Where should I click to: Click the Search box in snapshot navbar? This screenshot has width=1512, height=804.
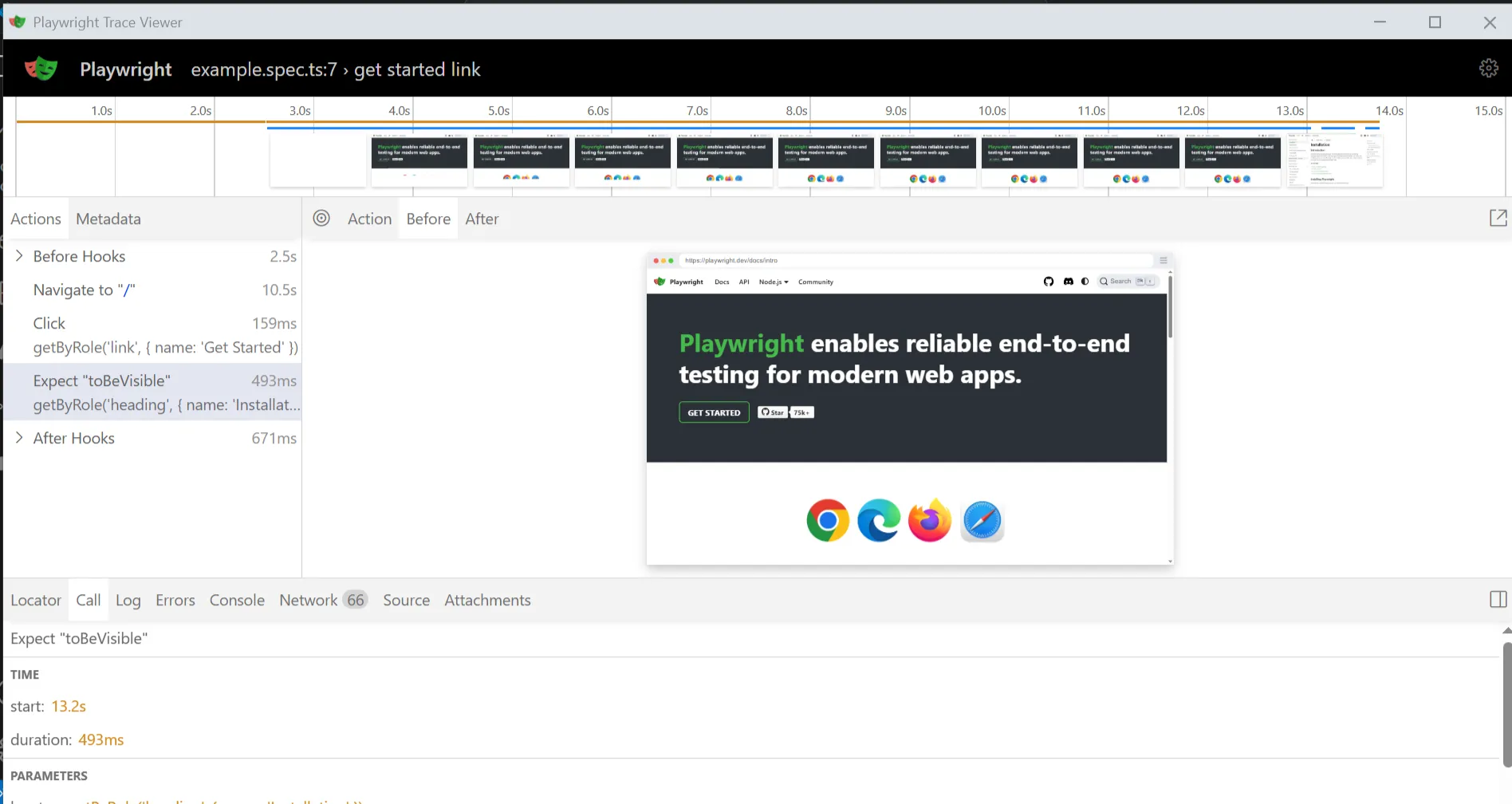(1127, 282)
